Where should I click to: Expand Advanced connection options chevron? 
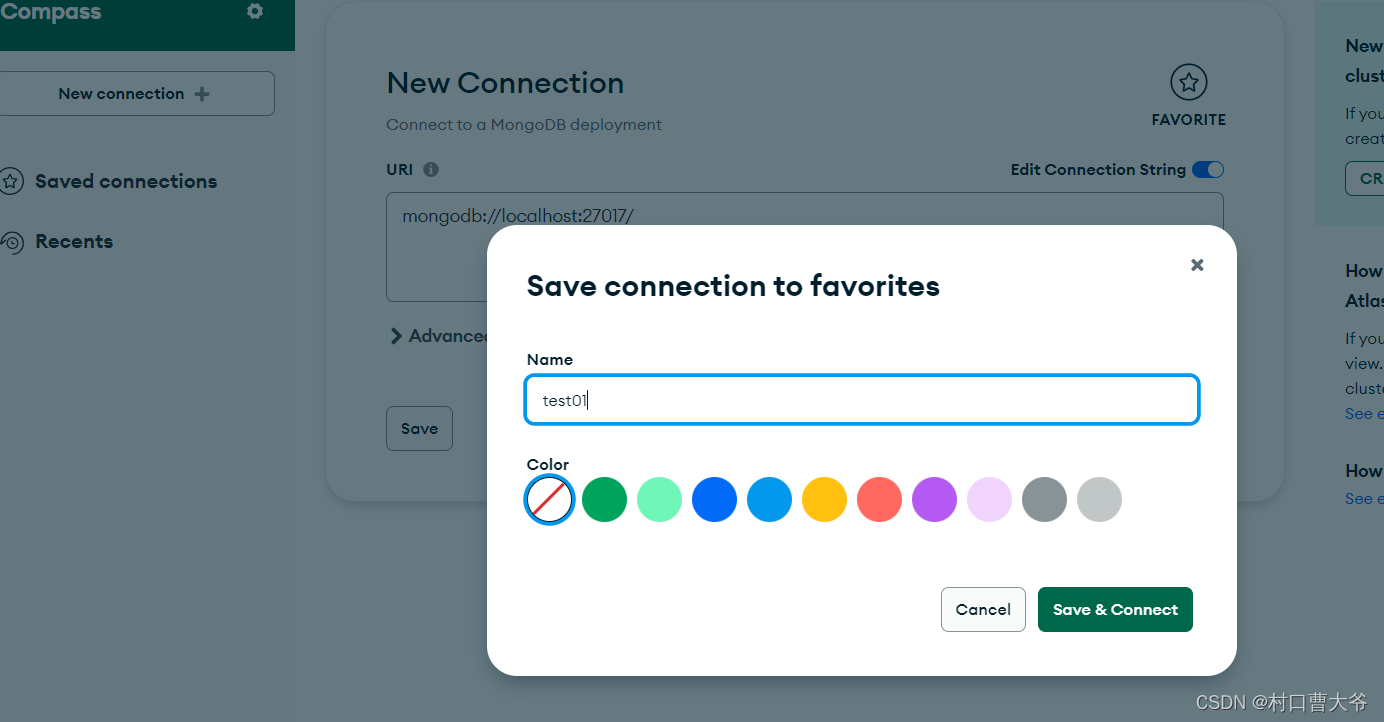(396, 336)
